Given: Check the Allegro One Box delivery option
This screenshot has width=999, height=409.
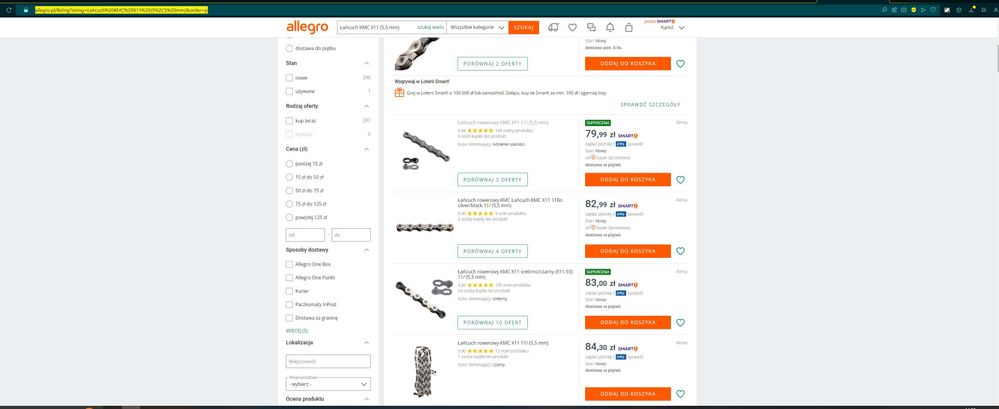Looking at the screenshot, I should (x=289, y=264).
